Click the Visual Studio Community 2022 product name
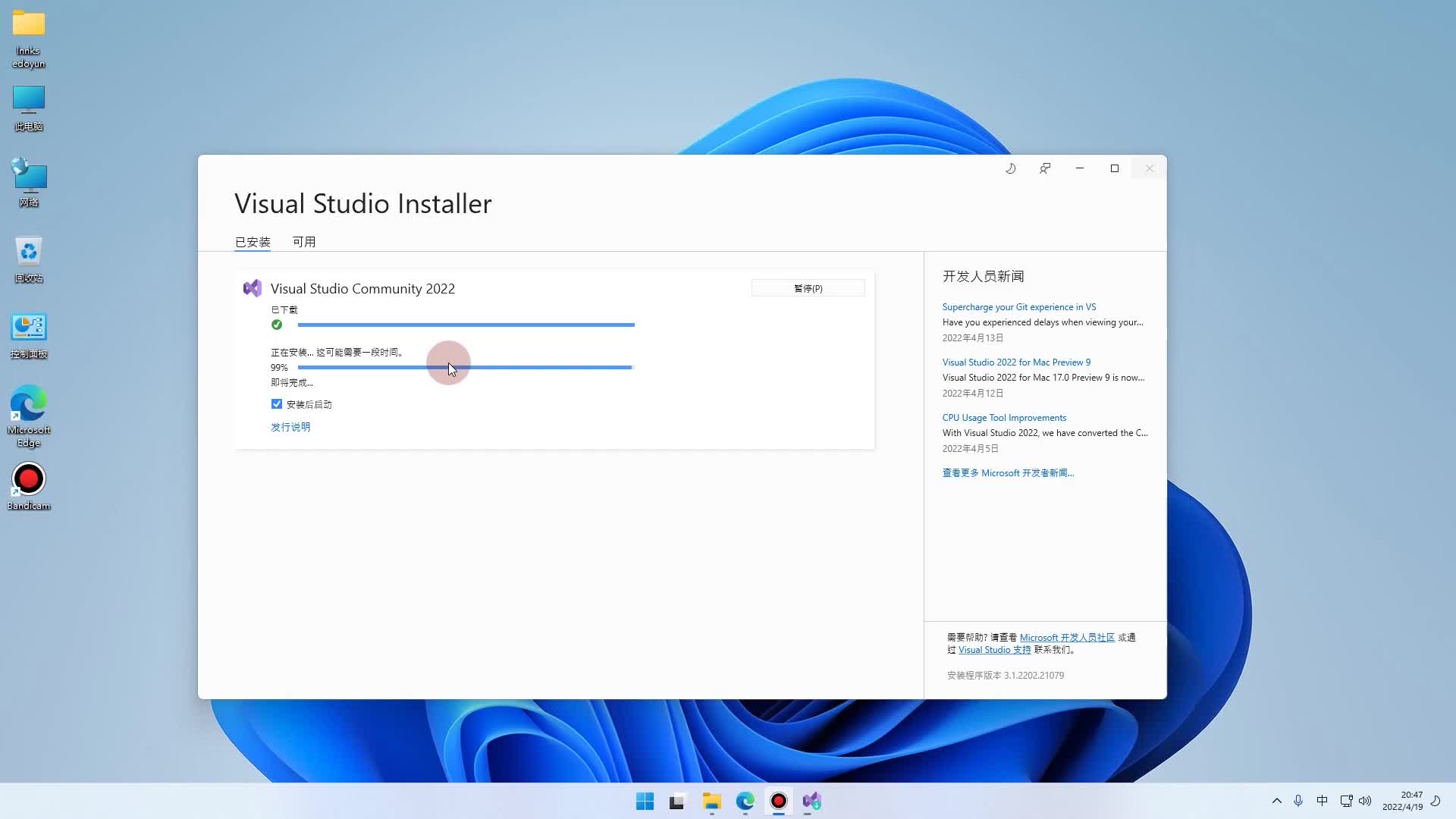The height and width of the screenshot is (819, 1456). (x=363, y=289)
